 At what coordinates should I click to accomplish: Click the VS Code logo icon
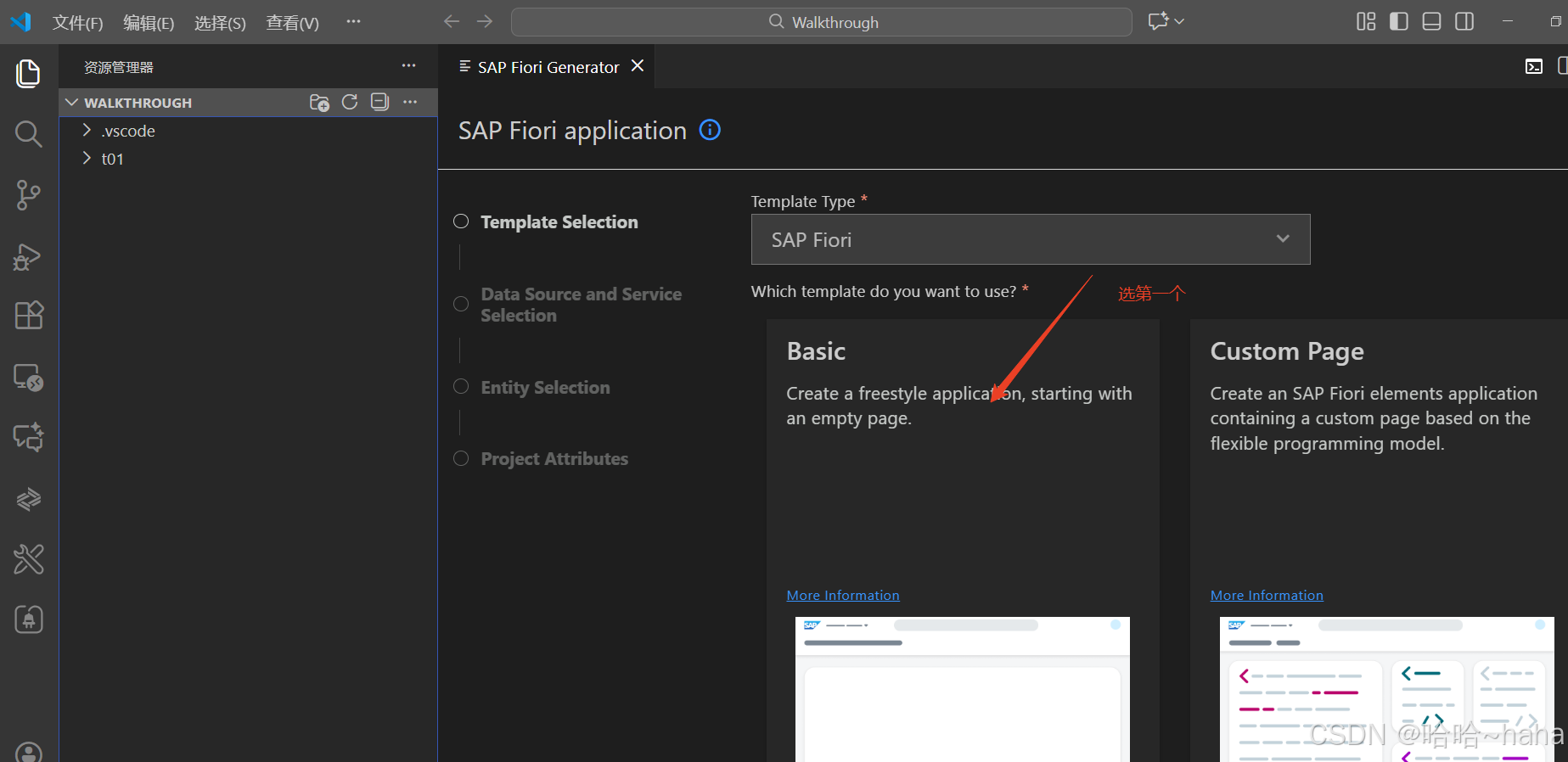tap(21, 22)
